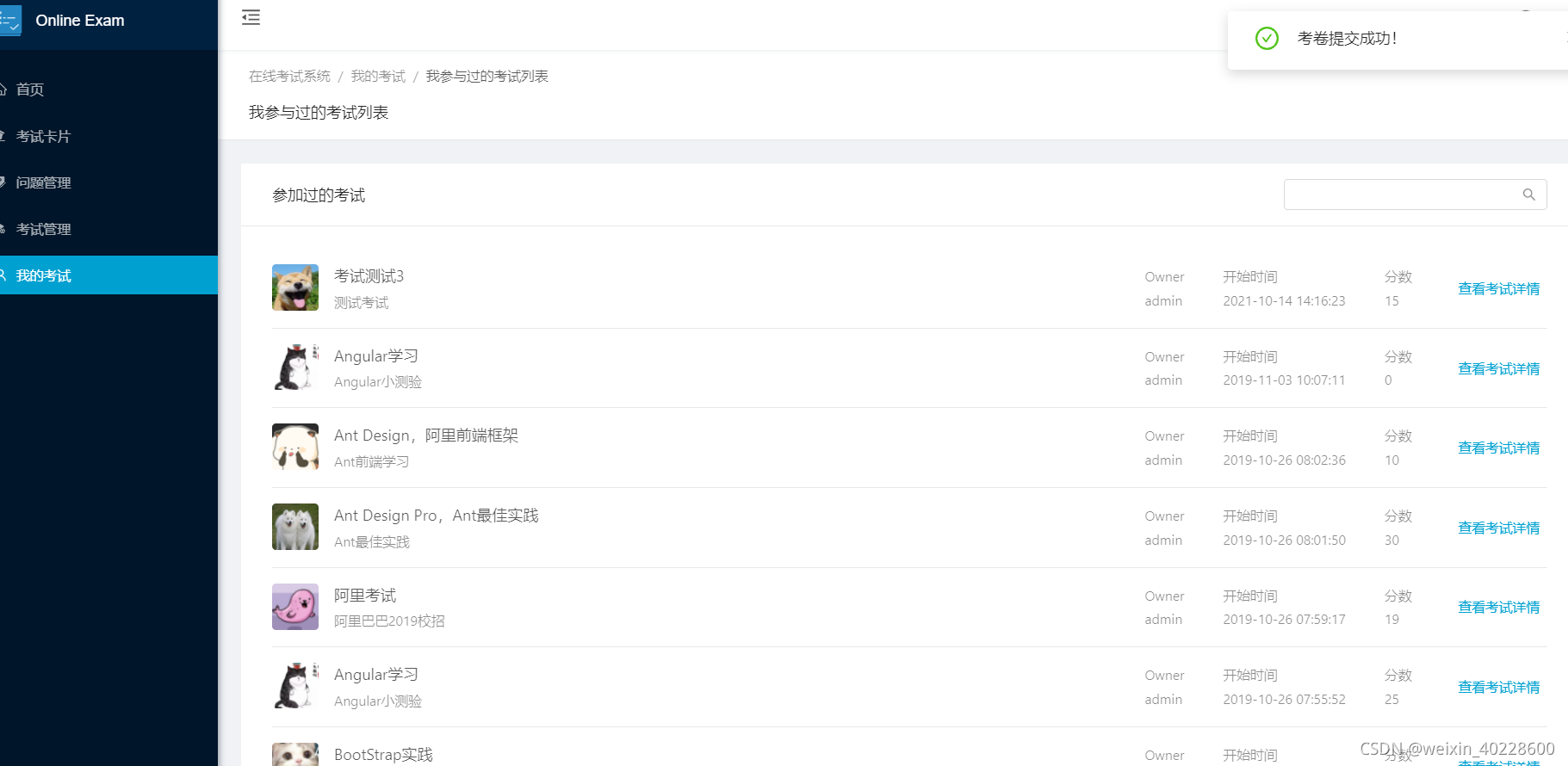1568x766 pixels.
Task: Click the score 19 of 阿里考试
Action: pos(1391,620)
